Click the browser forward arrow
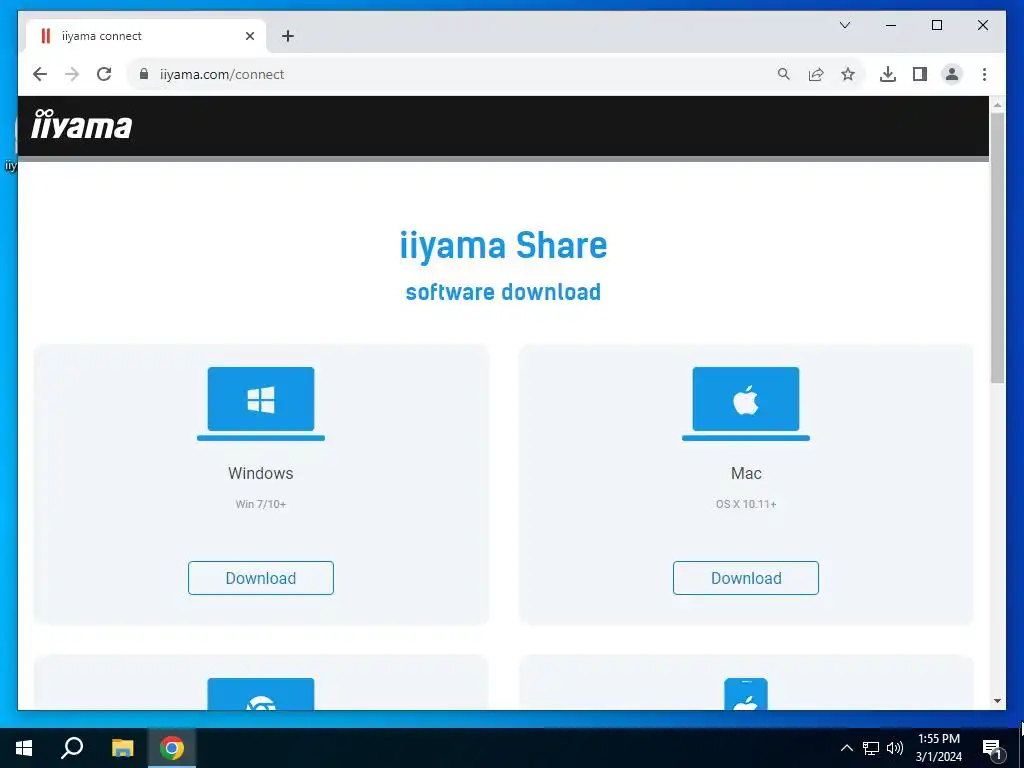 click(x=72, y=74)
